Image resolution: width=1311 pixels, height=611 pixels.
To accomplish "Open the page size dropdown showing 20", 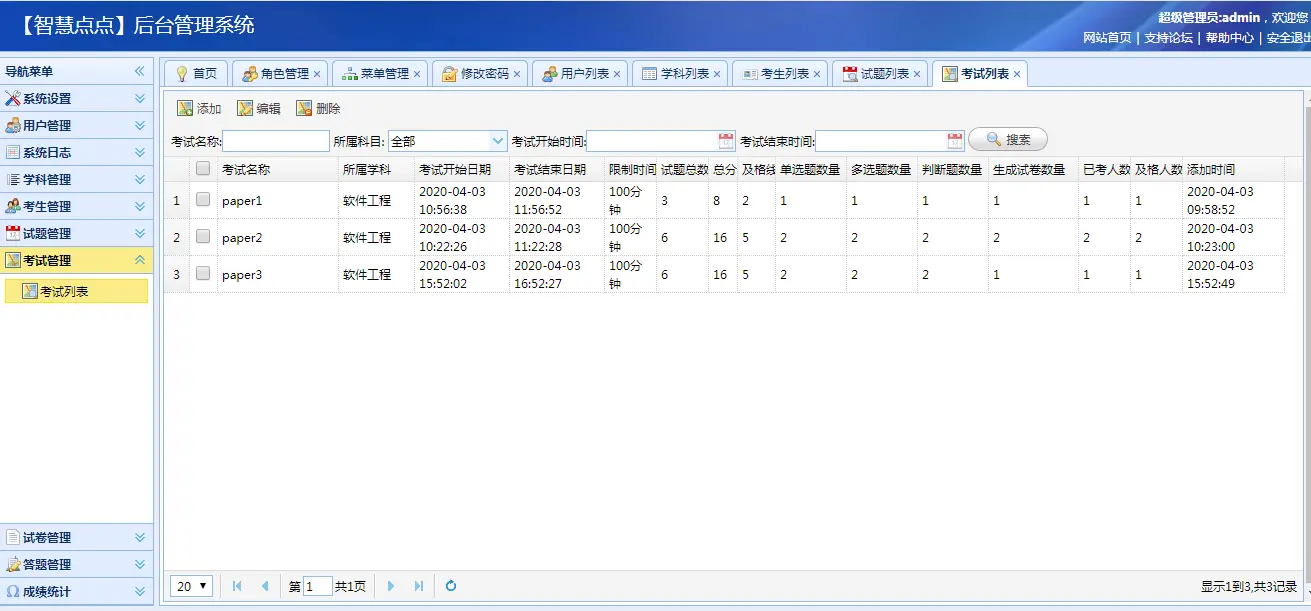I will 191,586.
